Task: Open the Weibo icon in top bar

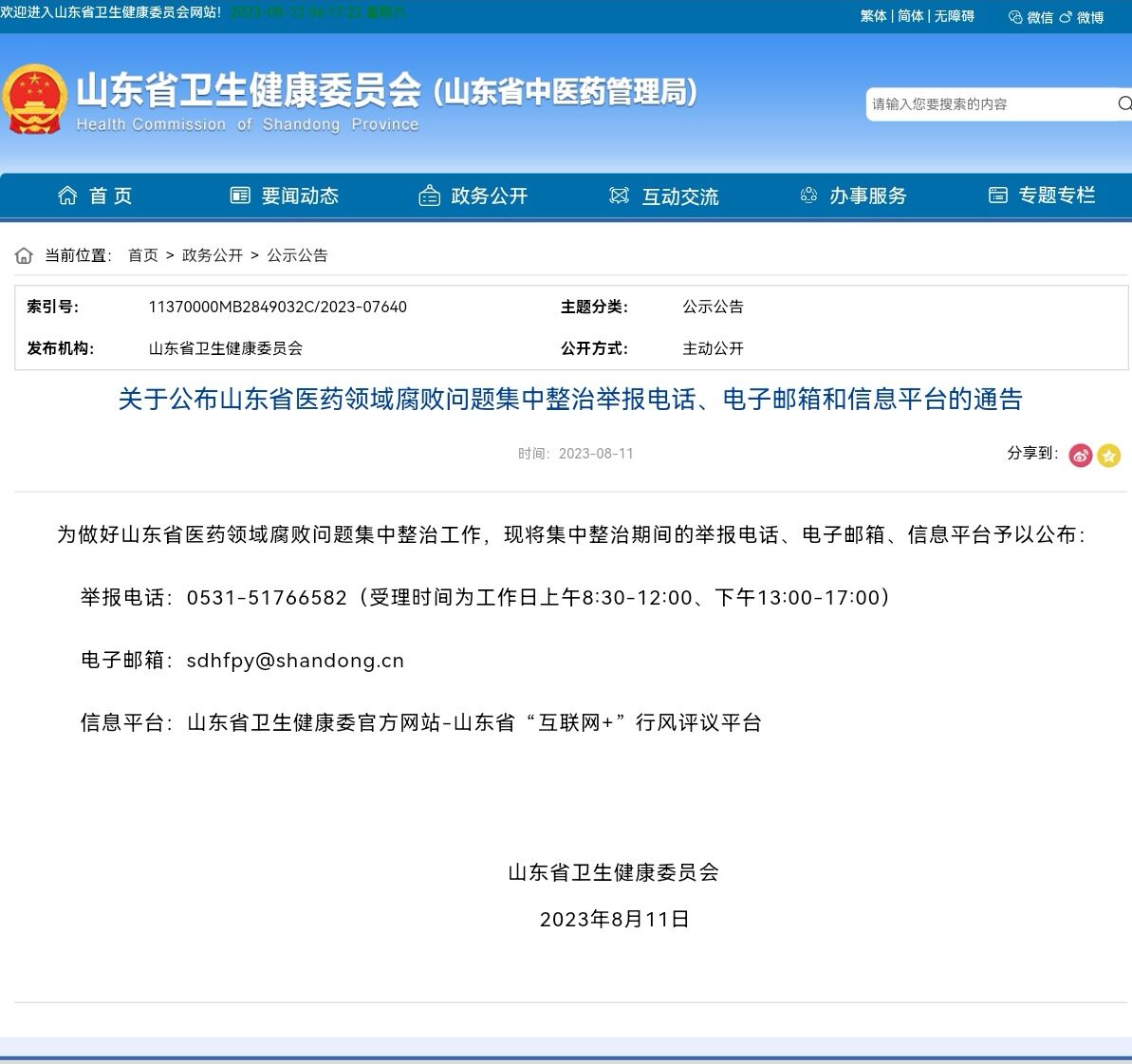Action: click(x=1066, y=17)
